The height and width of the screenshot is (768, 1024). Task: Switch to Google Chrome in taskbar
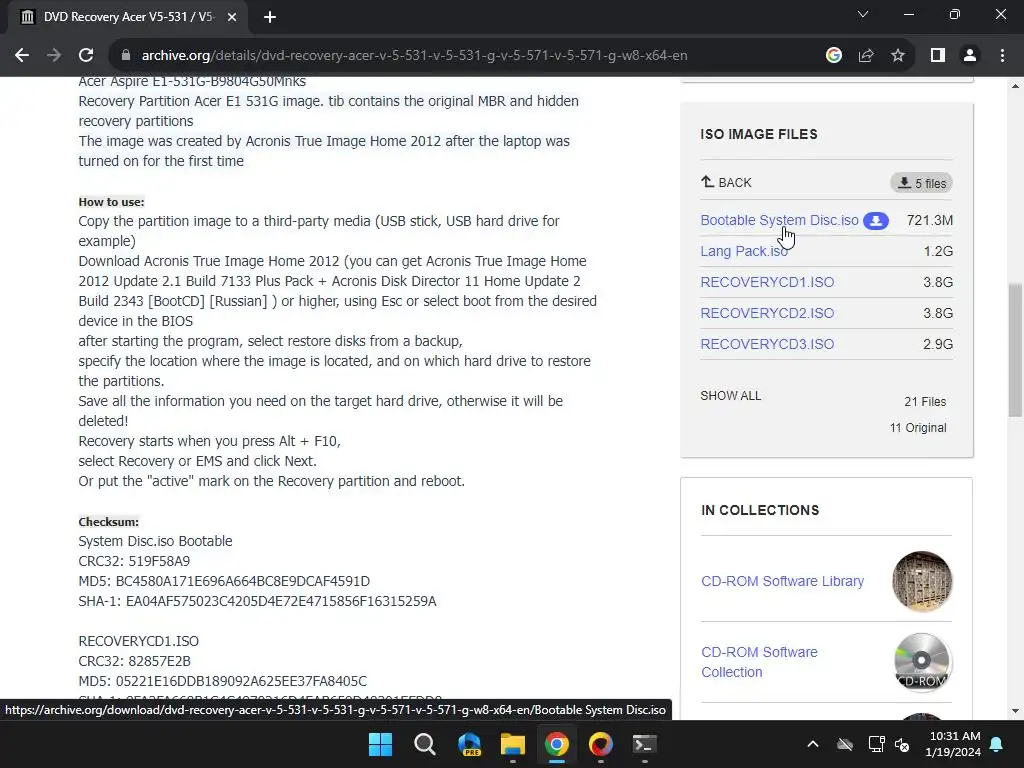point(556,744)
